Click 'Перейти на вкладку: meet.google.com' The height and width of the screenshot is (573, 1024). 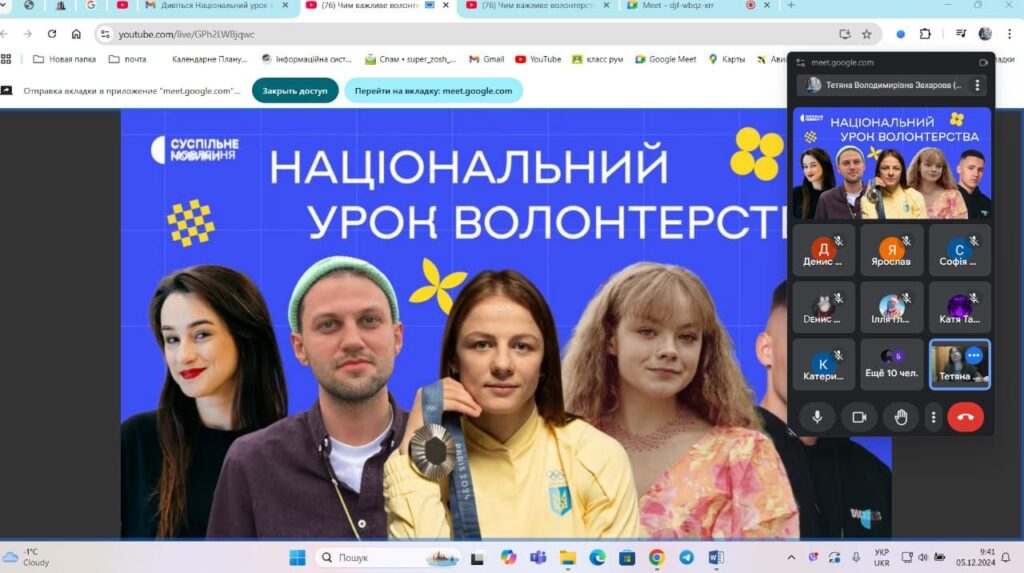coord(433,91)
